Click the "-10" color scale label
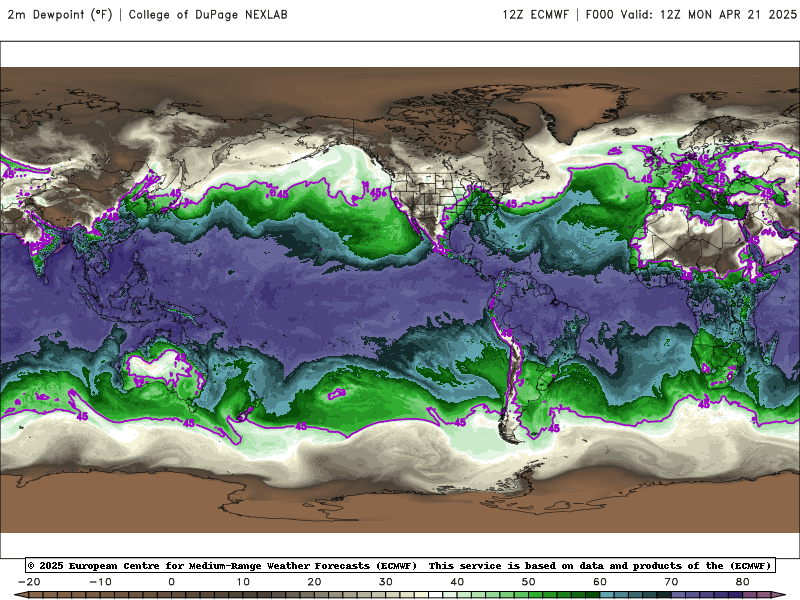800x600 pixels. [100, 582]
